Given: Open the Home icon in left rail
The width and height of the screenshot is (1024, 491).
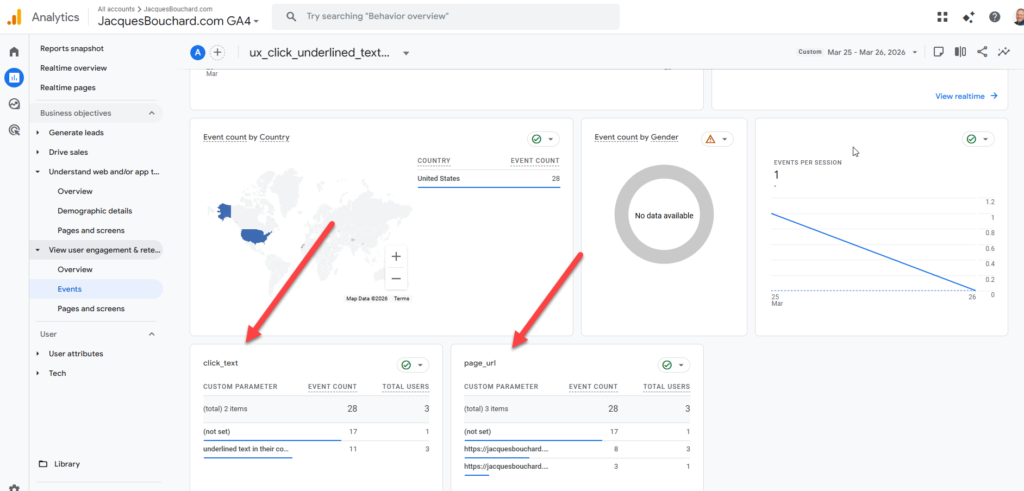Looking at the screenshot, I should (x=14, y=52).
